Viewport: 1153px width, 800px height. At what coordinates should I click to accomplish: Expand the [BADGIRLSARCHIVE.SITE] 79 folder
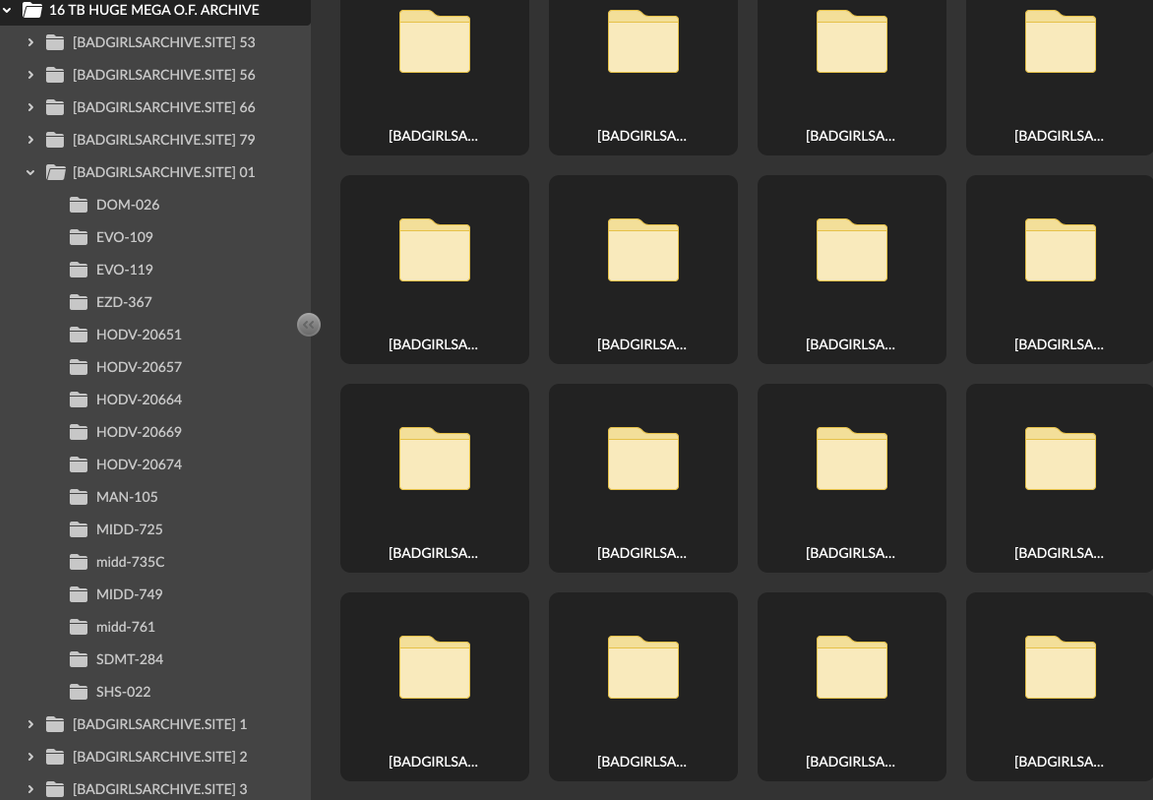(30, 140)
